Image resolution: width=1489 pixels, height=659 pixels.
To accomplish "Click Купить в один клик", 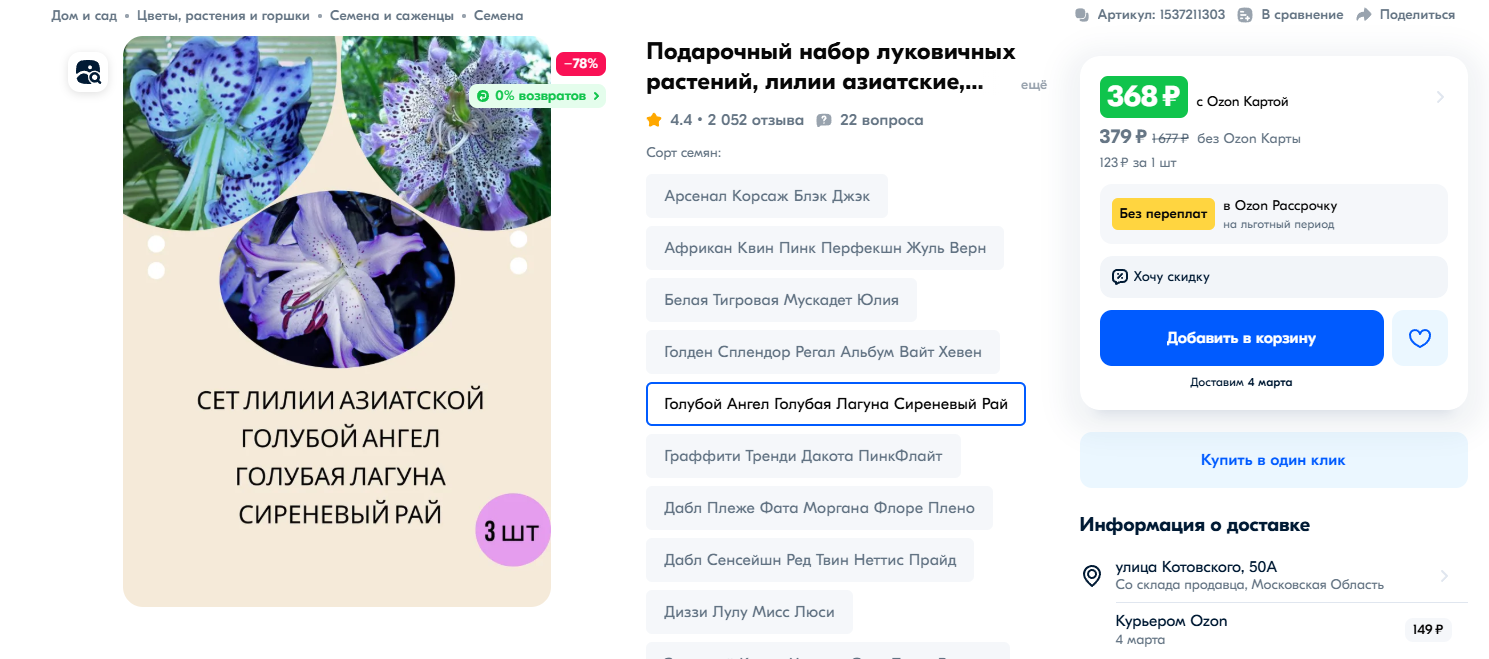I will [x=1273, y=460].
